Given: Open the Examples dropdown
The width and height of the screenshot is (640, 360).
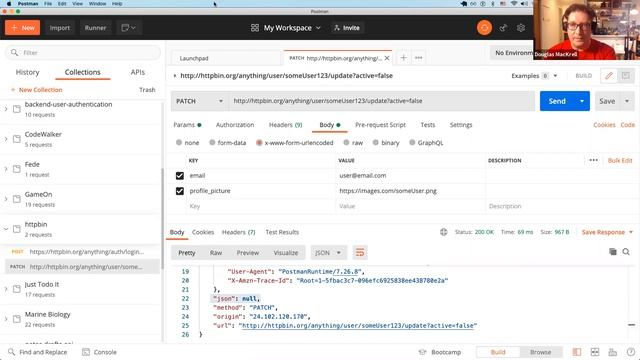Looking at the screenshot, I should click(x=534, y=76).
